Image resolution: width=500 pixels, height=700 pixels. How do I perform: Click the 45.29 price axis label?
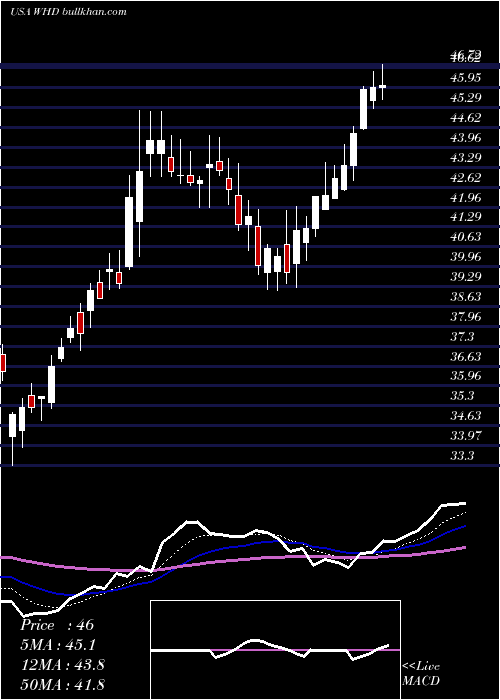(466, 98)
